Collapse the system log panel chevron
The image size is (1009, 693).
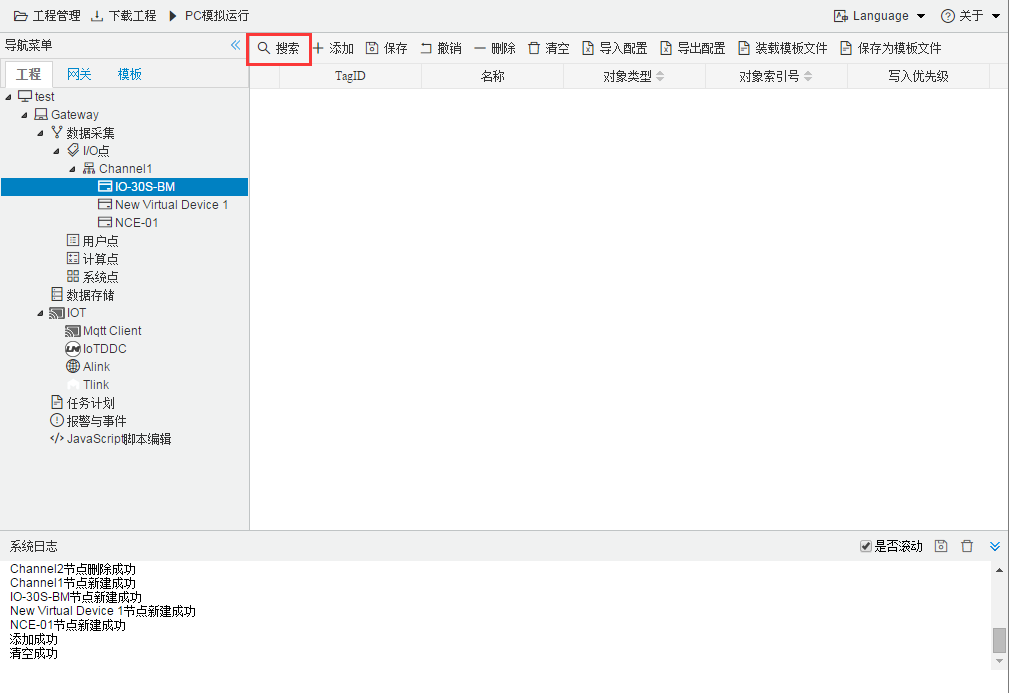[x=995, y=546]
